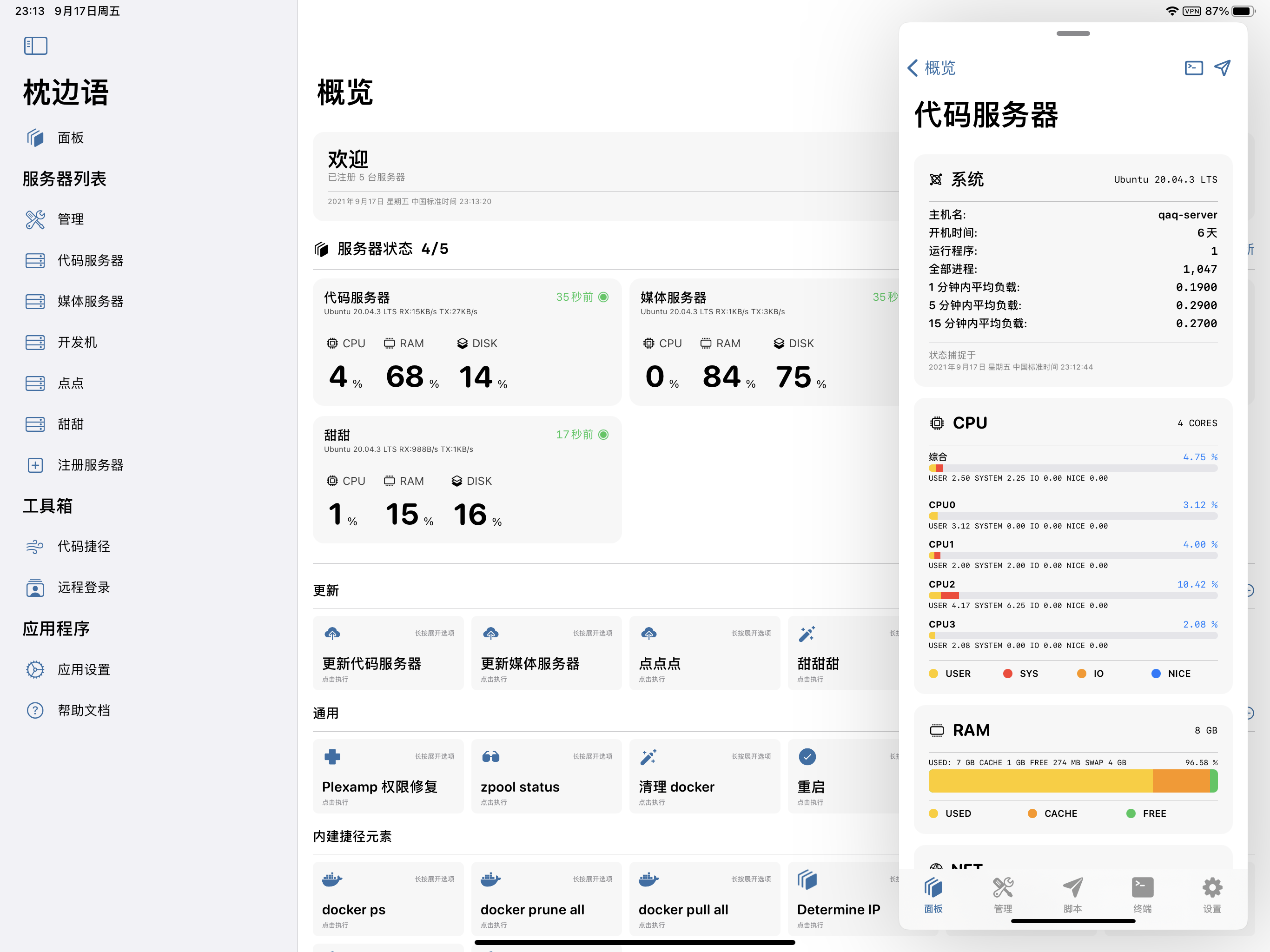Open 远程登录 in toolbox
Image resolution: width=1270 pixels, height=952 pixels.
(83, 588)
